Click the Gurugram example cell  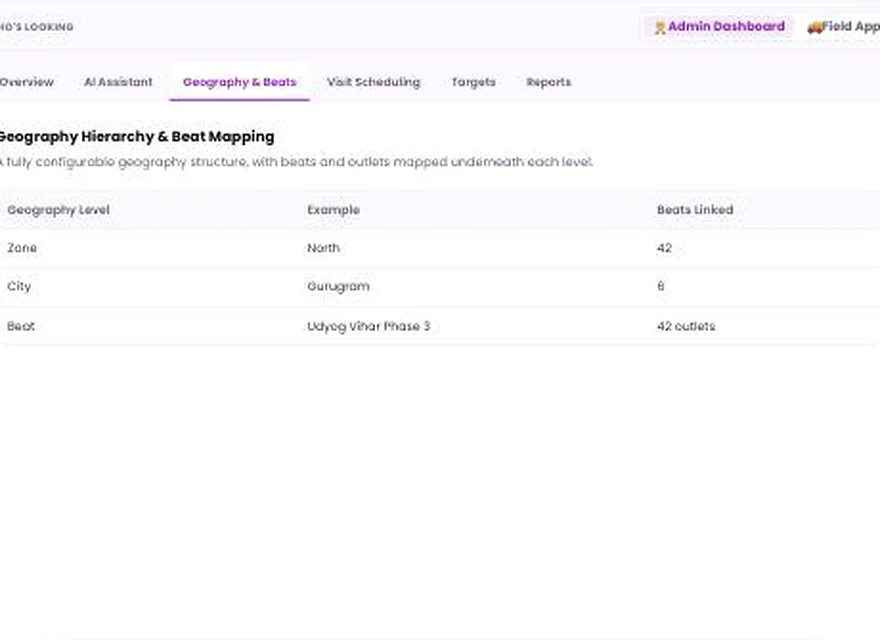[338, 286]
